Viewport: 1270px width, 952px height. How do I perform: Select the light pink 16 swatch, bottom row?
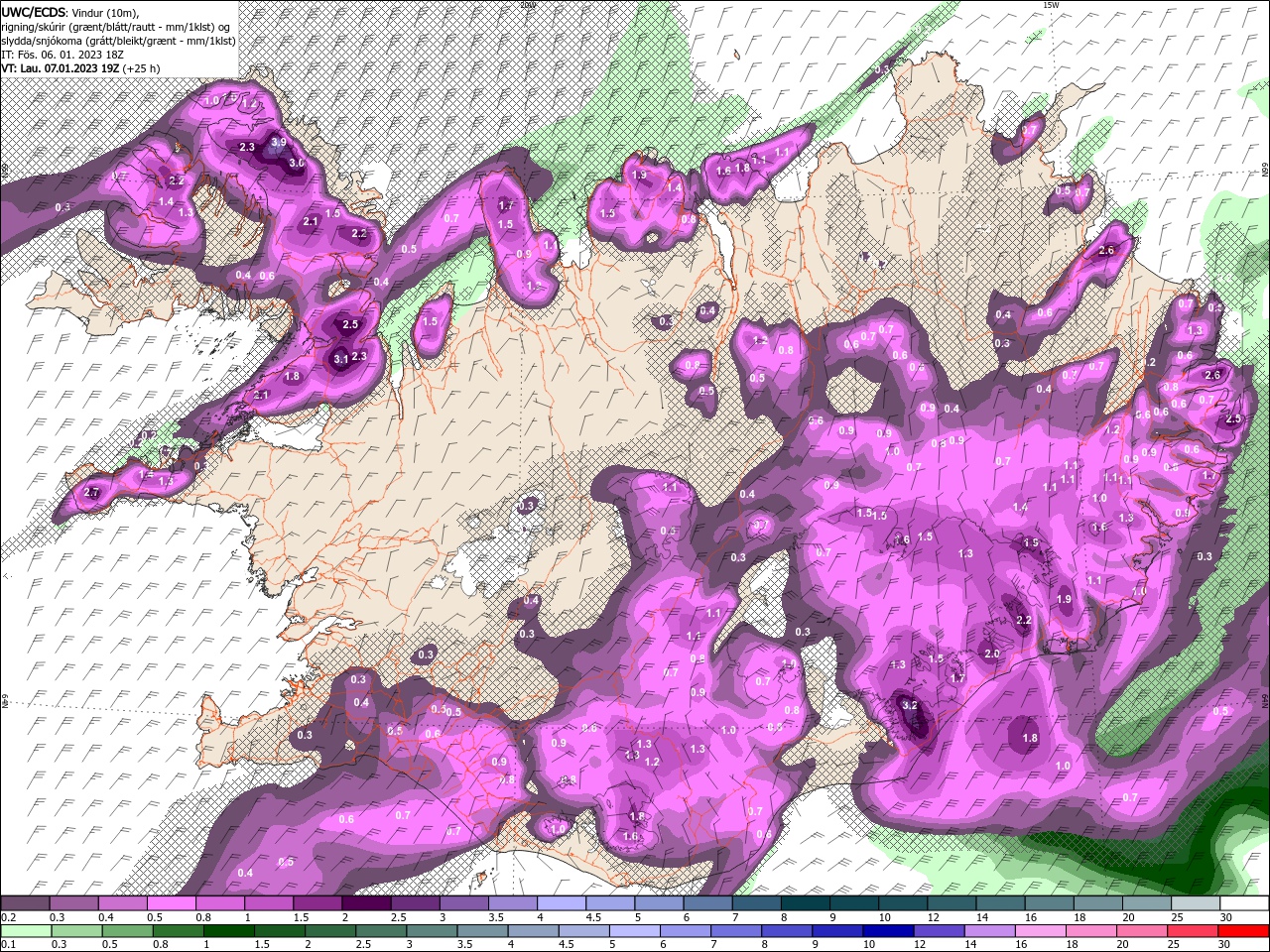(x=1040, y=930)
